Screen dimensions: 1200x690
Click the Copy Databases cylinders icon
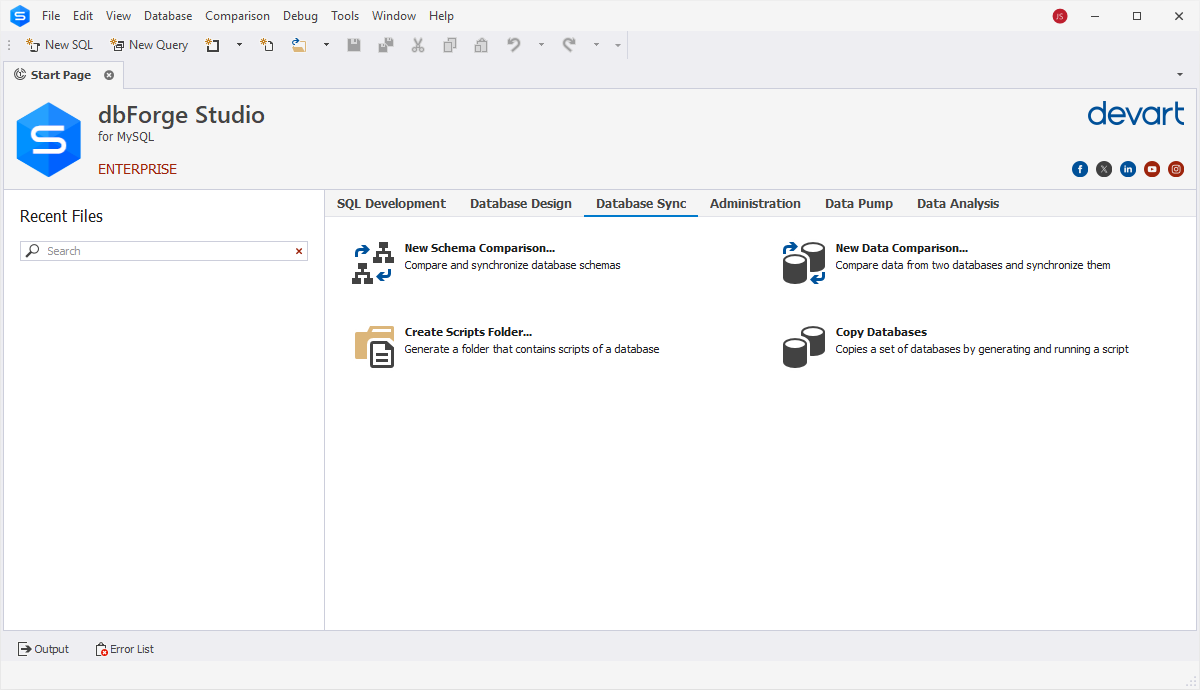[804, 347]
